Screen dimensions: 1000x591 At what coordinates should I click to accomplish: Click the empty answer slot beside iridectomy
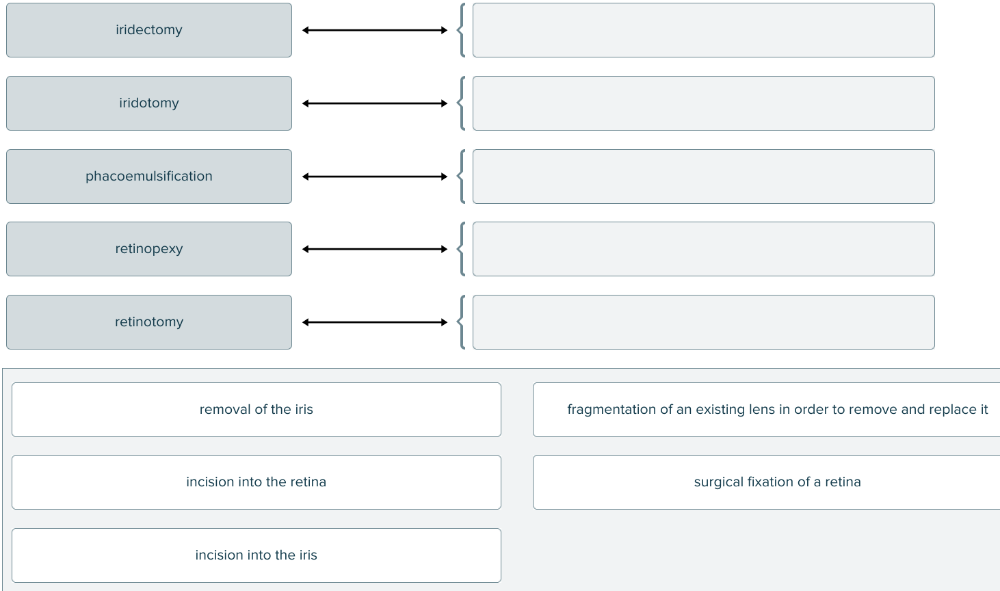pyautogui.click(x=703, y=30)
